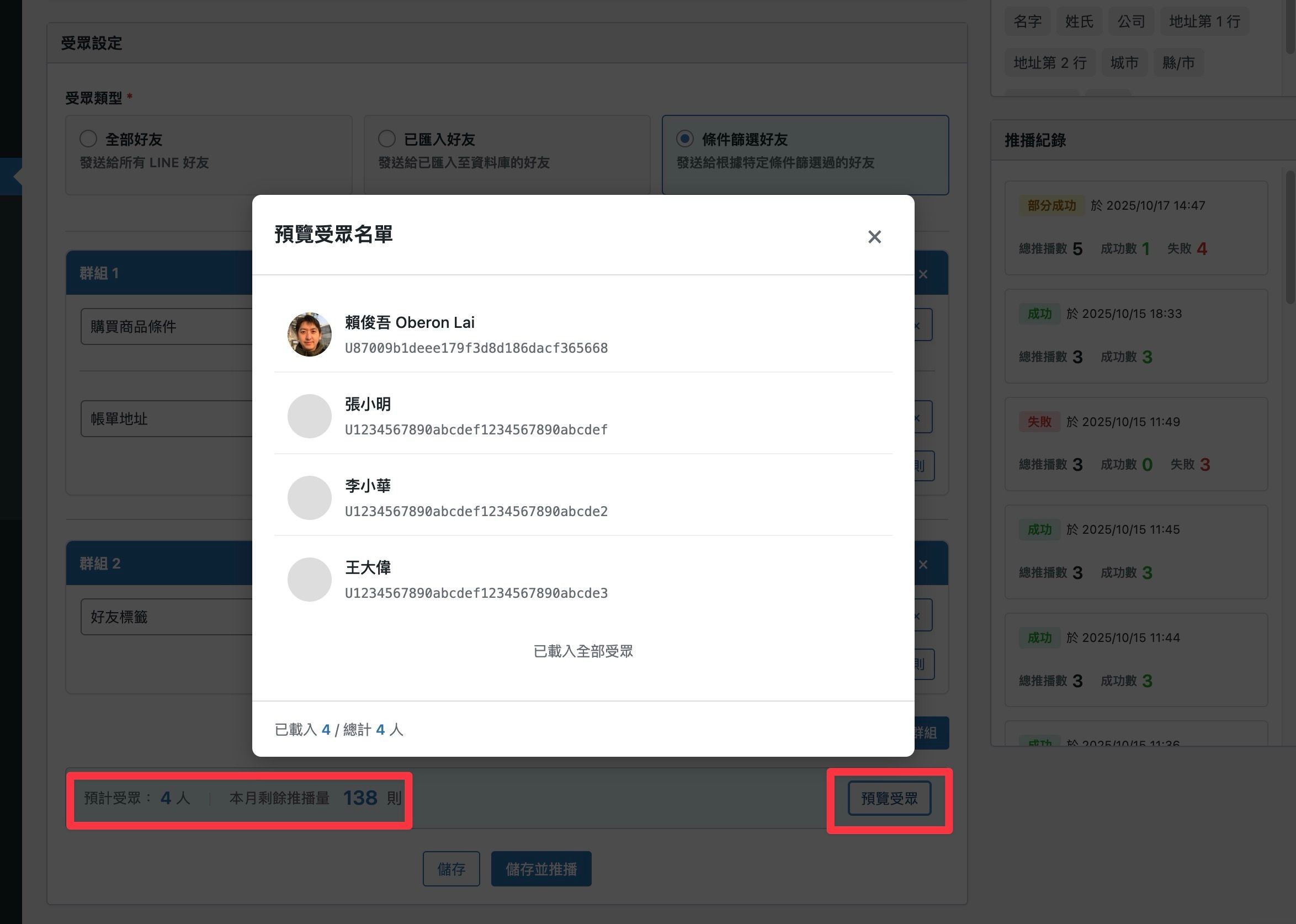Select the 條件篩選好友 radio option
This screenshot has height=924, width=1296.
click(x=685, y=139)
